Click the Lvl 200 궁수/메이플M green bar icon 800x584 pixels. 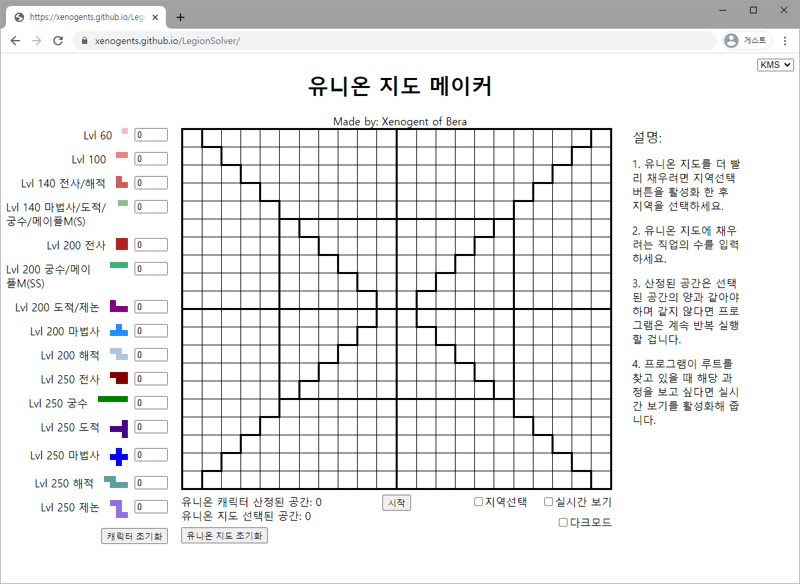[x=119, y=265]
